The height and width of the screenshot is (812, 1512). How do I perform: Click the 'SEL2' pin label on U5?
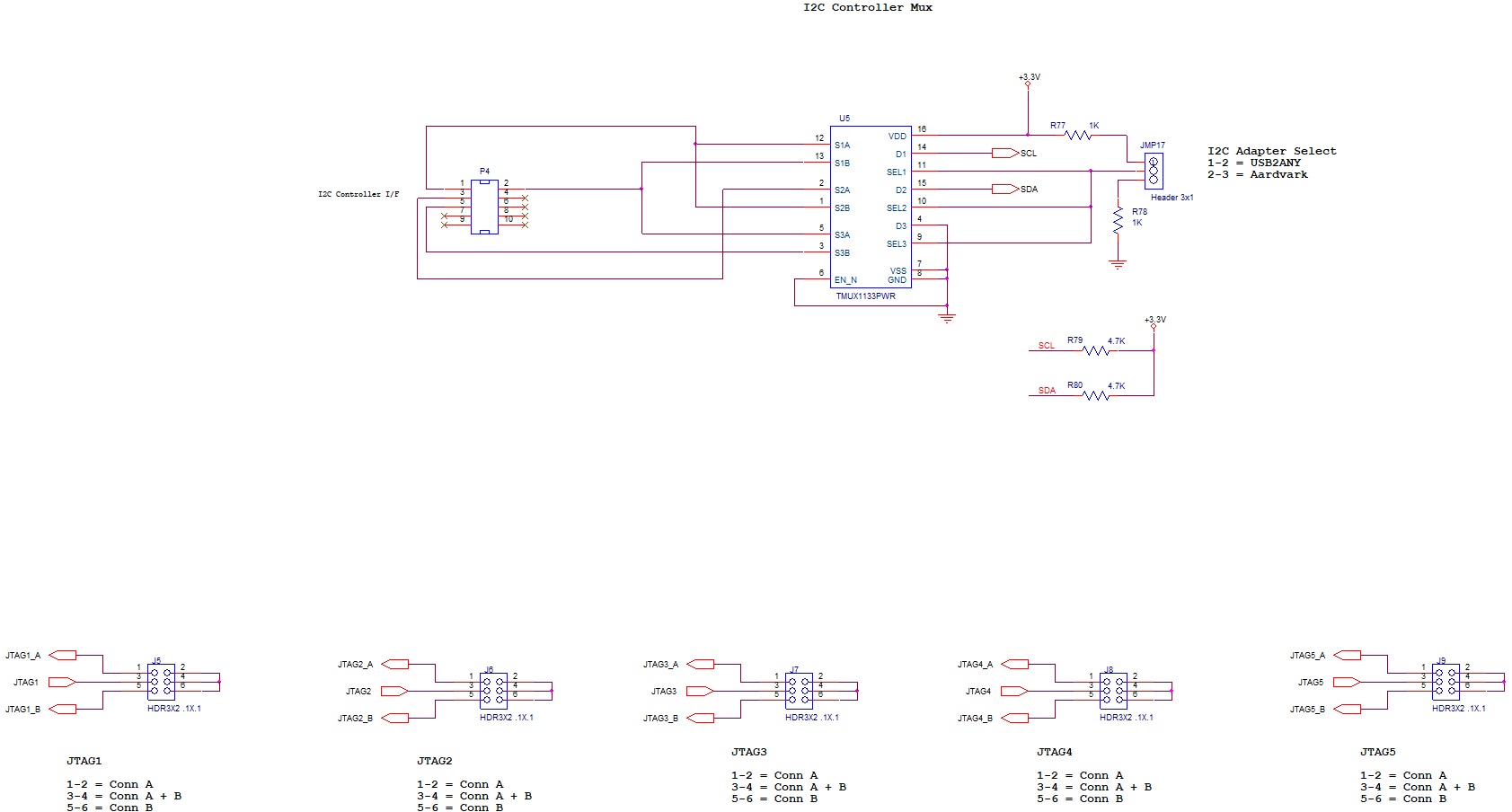(x=897, y=208)
